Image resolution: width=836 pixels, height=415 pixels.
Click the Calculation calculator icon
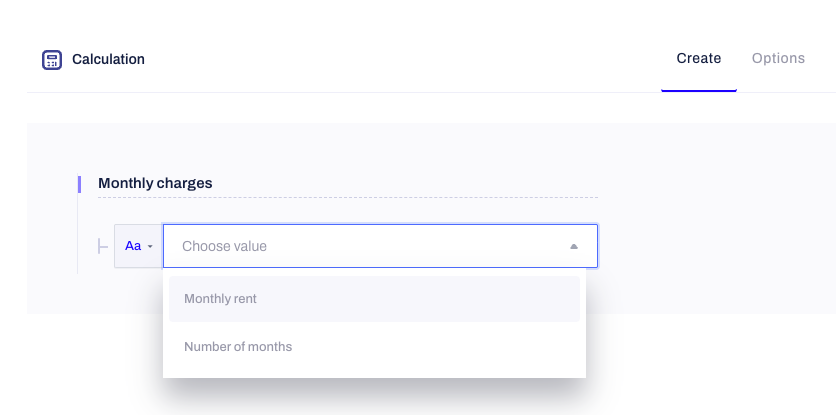(x=52, y=60)
